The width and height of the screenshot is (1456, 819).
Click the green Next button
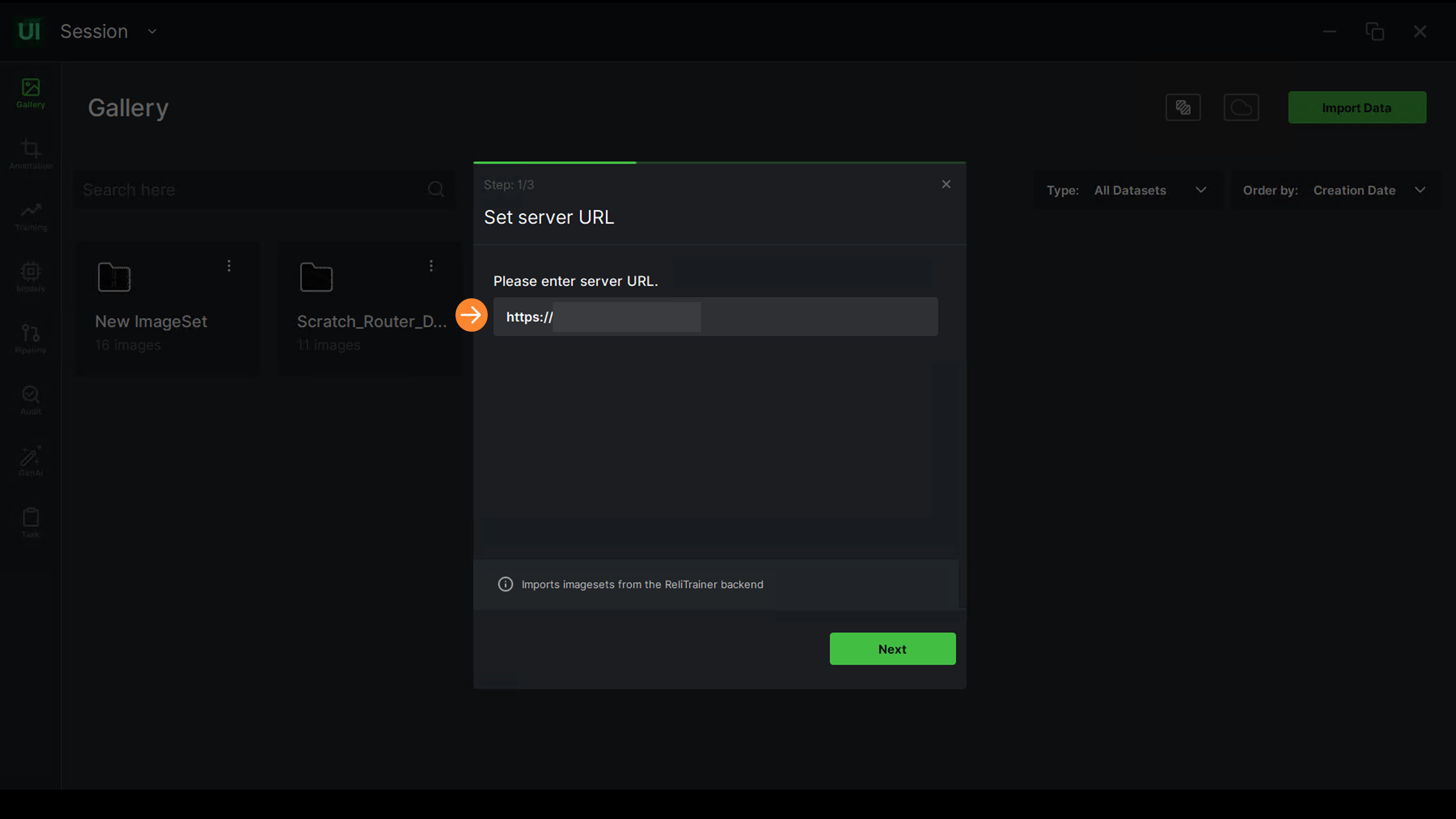tap(892, 649)
